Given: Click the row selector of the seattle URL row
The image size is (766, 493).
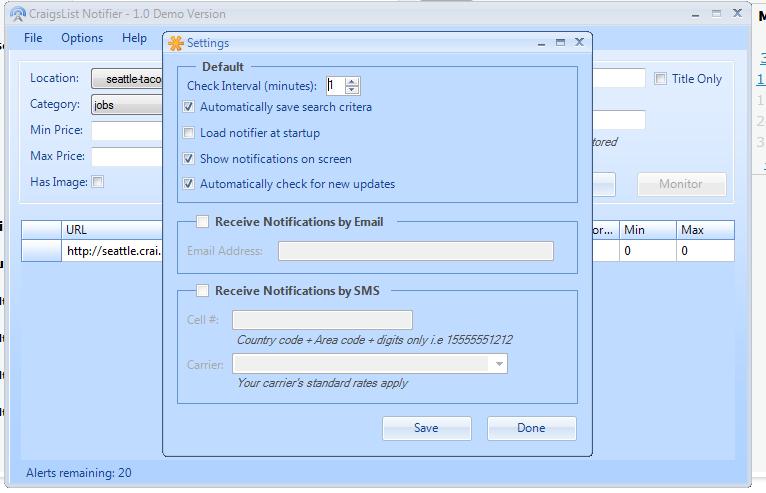Looking at the screenshot, I should click(42, 251).
